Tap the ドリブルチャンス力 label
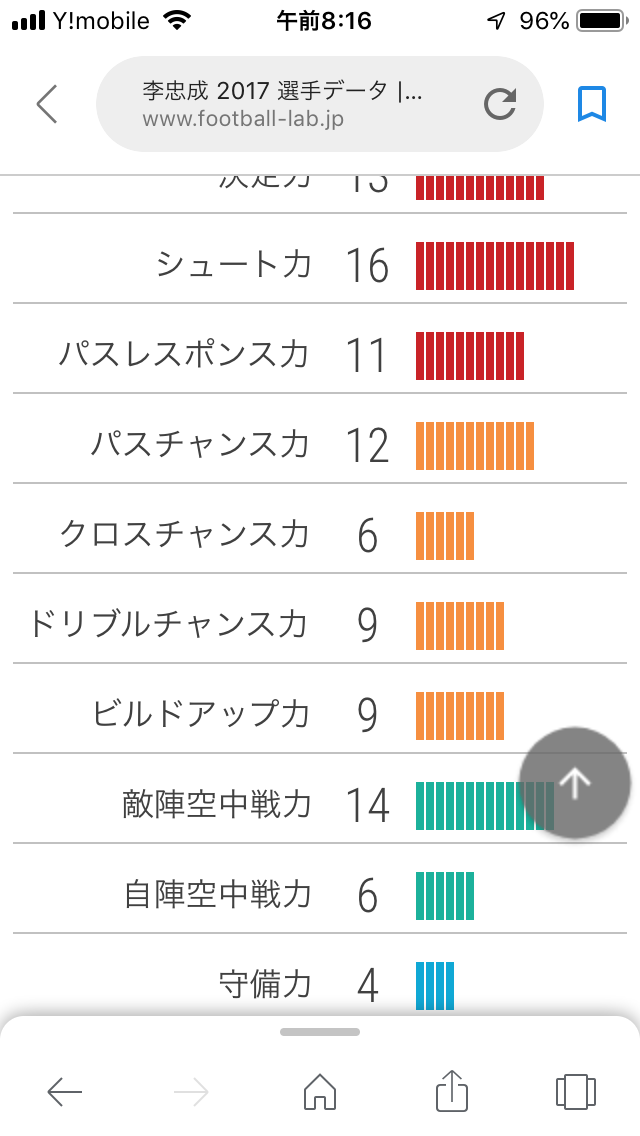This screenshot has width=640, height=1136. click(169, 625)
